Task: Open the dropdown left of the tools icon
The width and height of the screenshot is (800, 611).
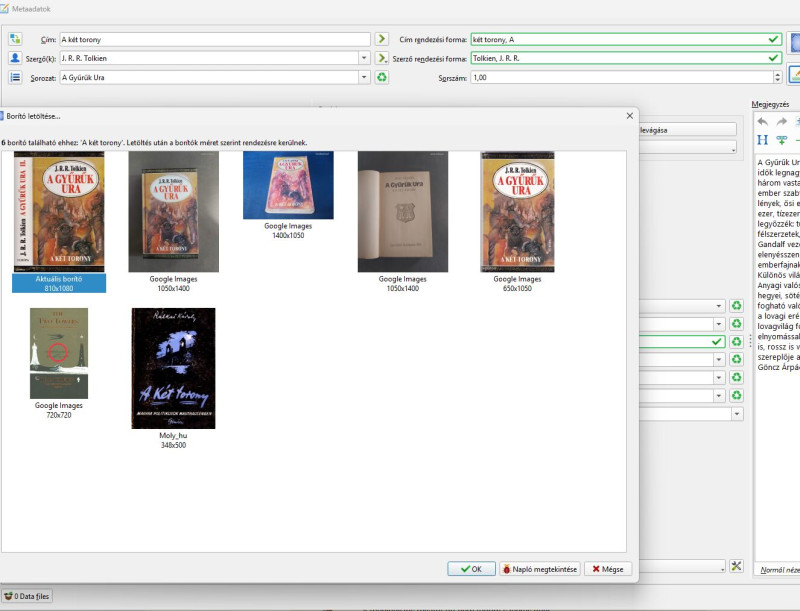Action: point(682,566)
